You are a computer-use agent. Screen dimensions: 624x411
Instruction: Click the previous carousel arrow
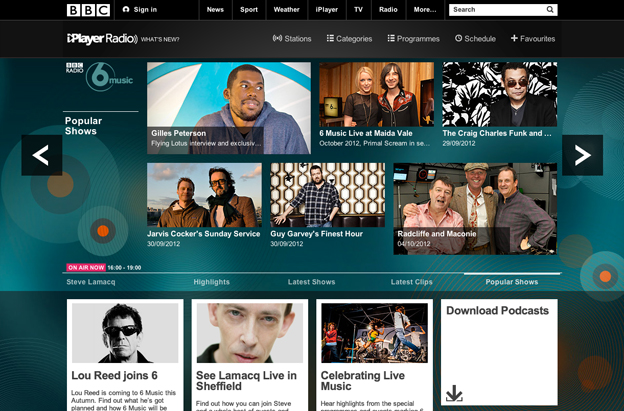click(x=41, y=155)
